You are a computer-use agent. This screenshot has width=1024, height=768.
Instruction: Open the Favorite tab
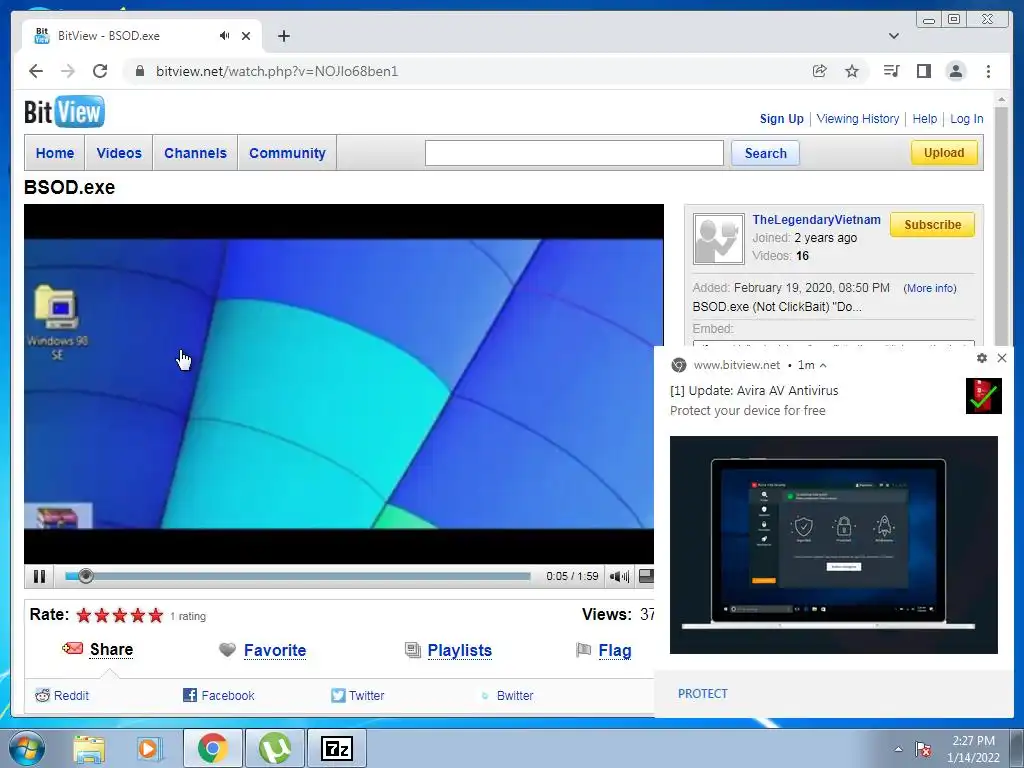click(x=275, y=650)
